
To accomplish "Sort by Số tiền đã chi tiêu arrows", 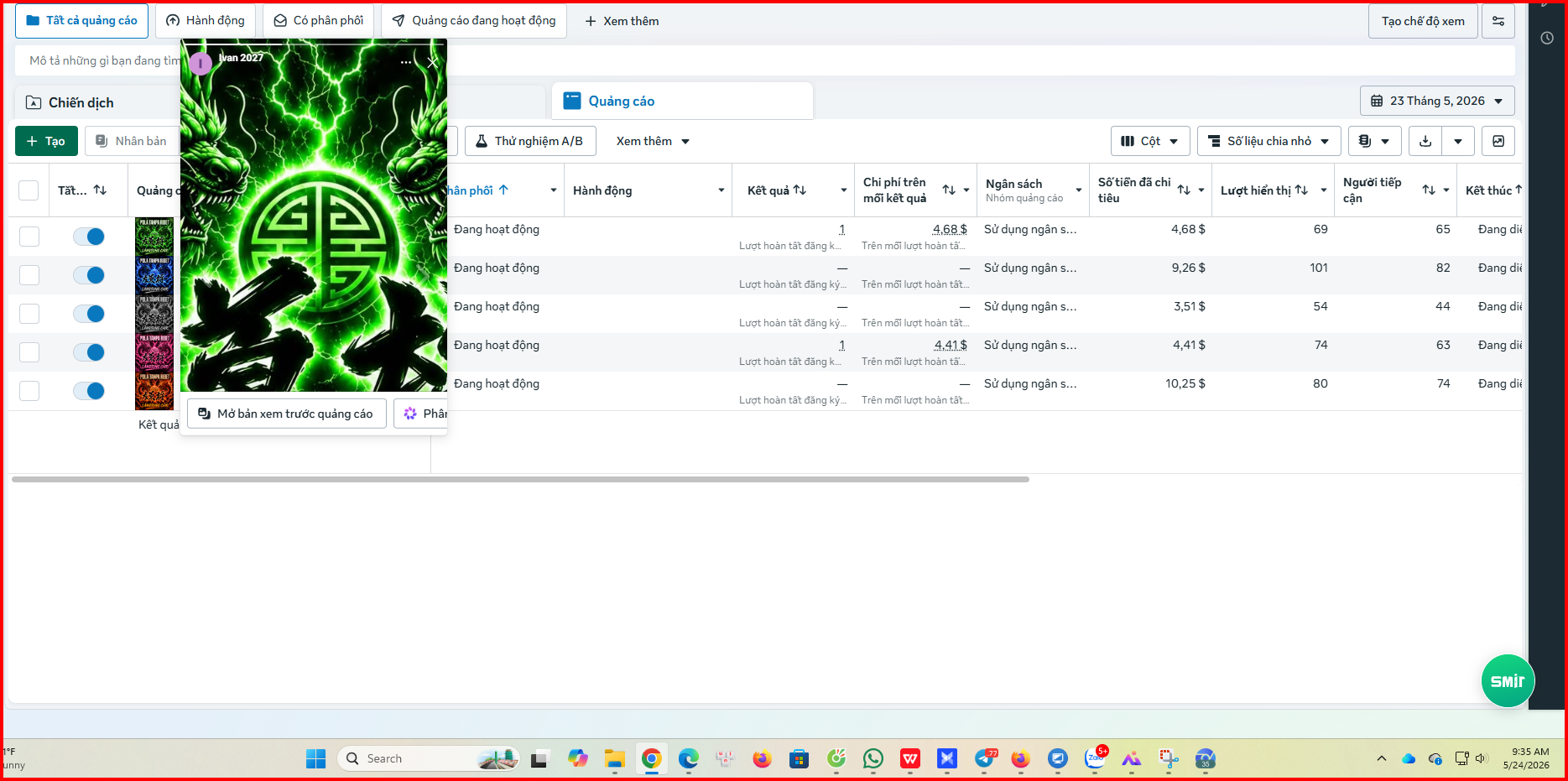I will pos(1184,190).
